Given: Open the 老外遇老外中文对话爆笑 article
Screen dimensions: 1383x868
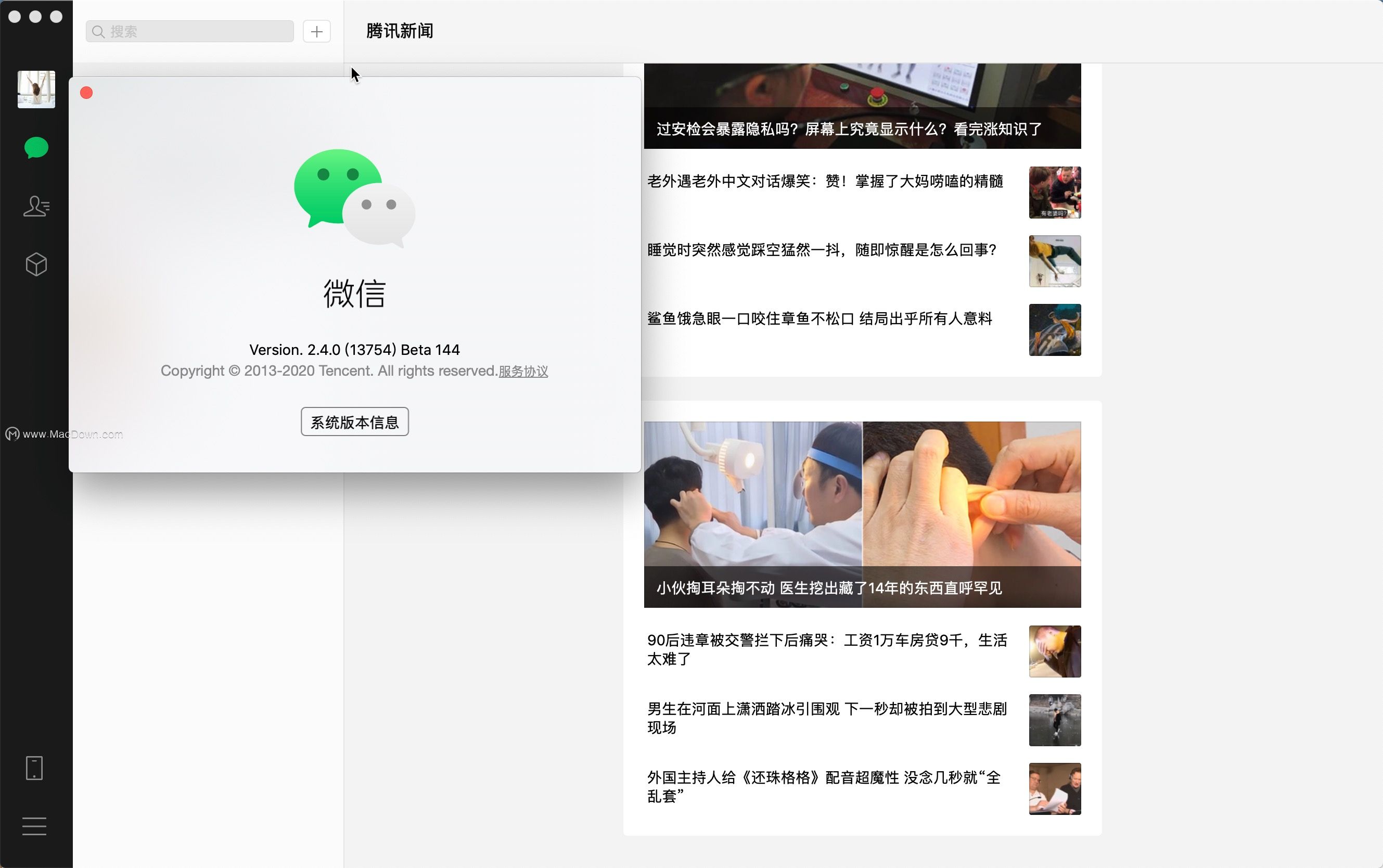Looking at the screenshot, I should [x=825, y=182].
